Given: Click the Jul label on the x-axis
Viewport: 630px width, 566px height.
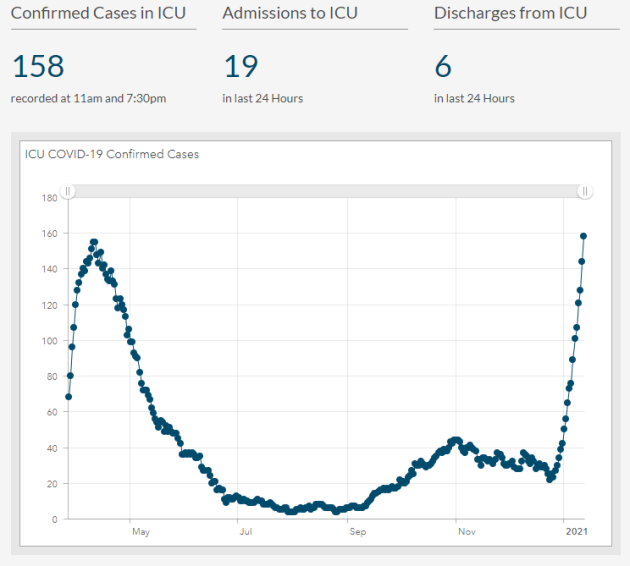Looking at the screenshot, I should 245,532.
